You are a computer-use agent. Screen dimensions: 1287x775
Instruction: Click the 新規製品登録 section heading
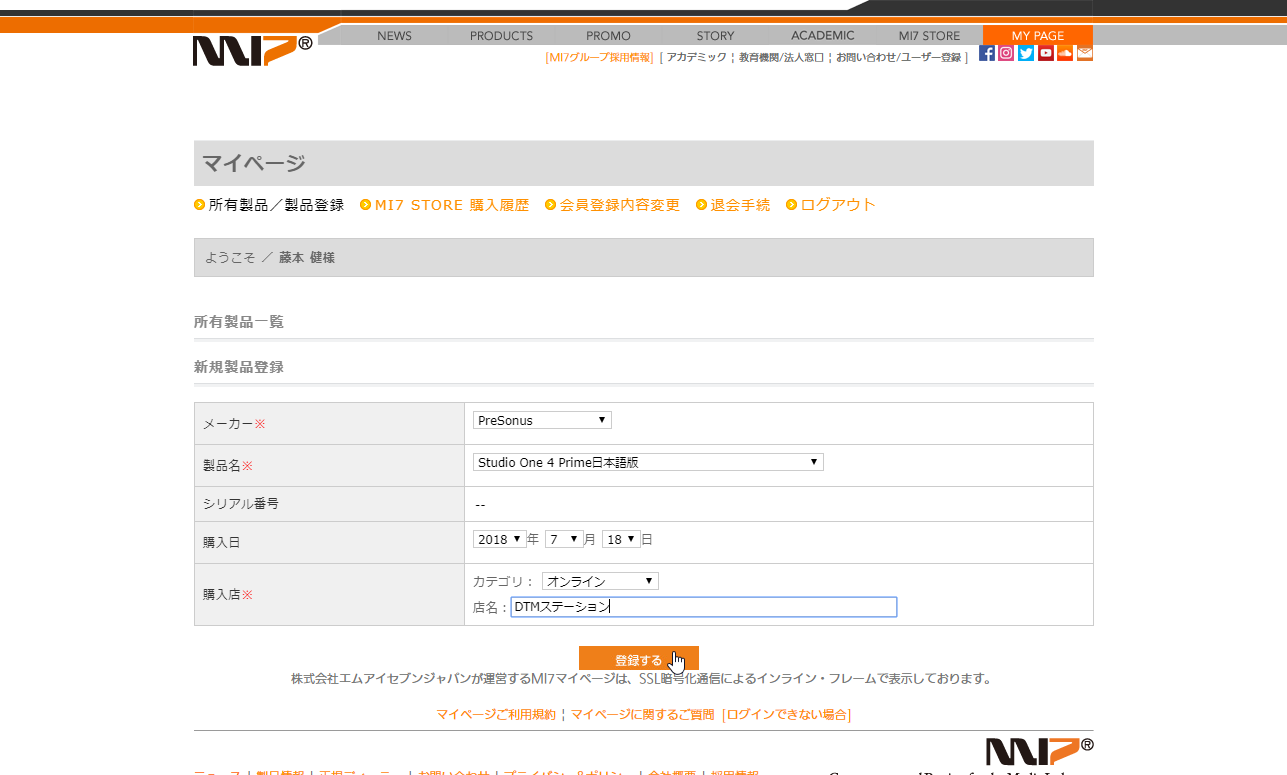(239, 367)
